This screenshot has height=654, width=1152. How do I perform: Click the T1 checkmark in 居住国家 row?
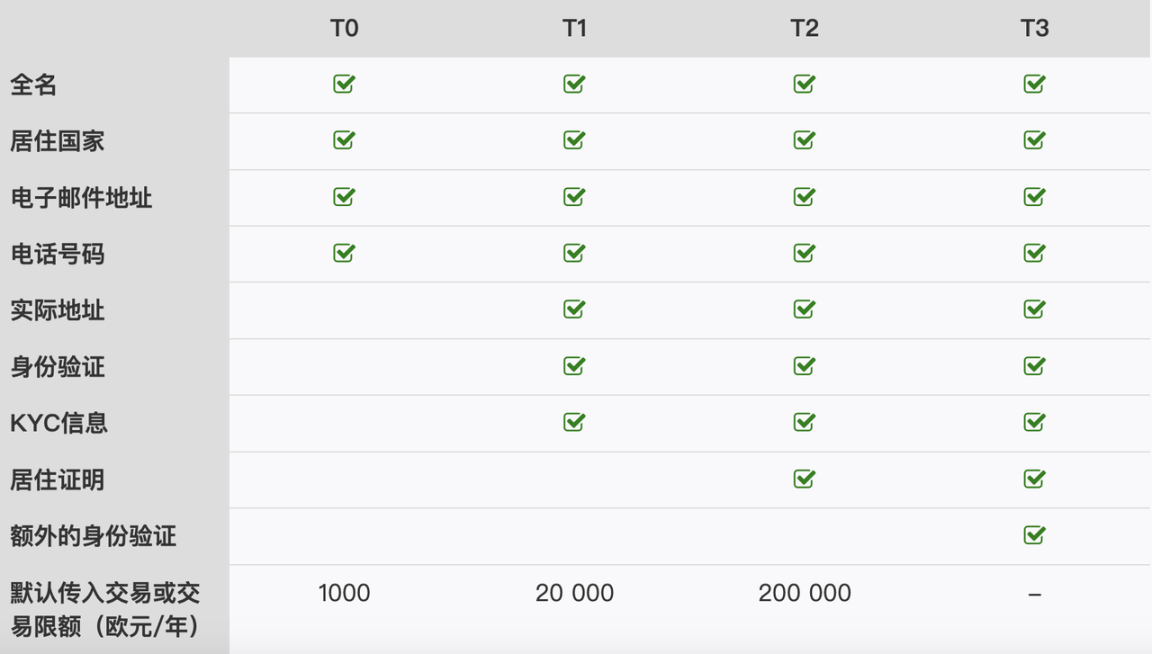[x=574, y=141]
